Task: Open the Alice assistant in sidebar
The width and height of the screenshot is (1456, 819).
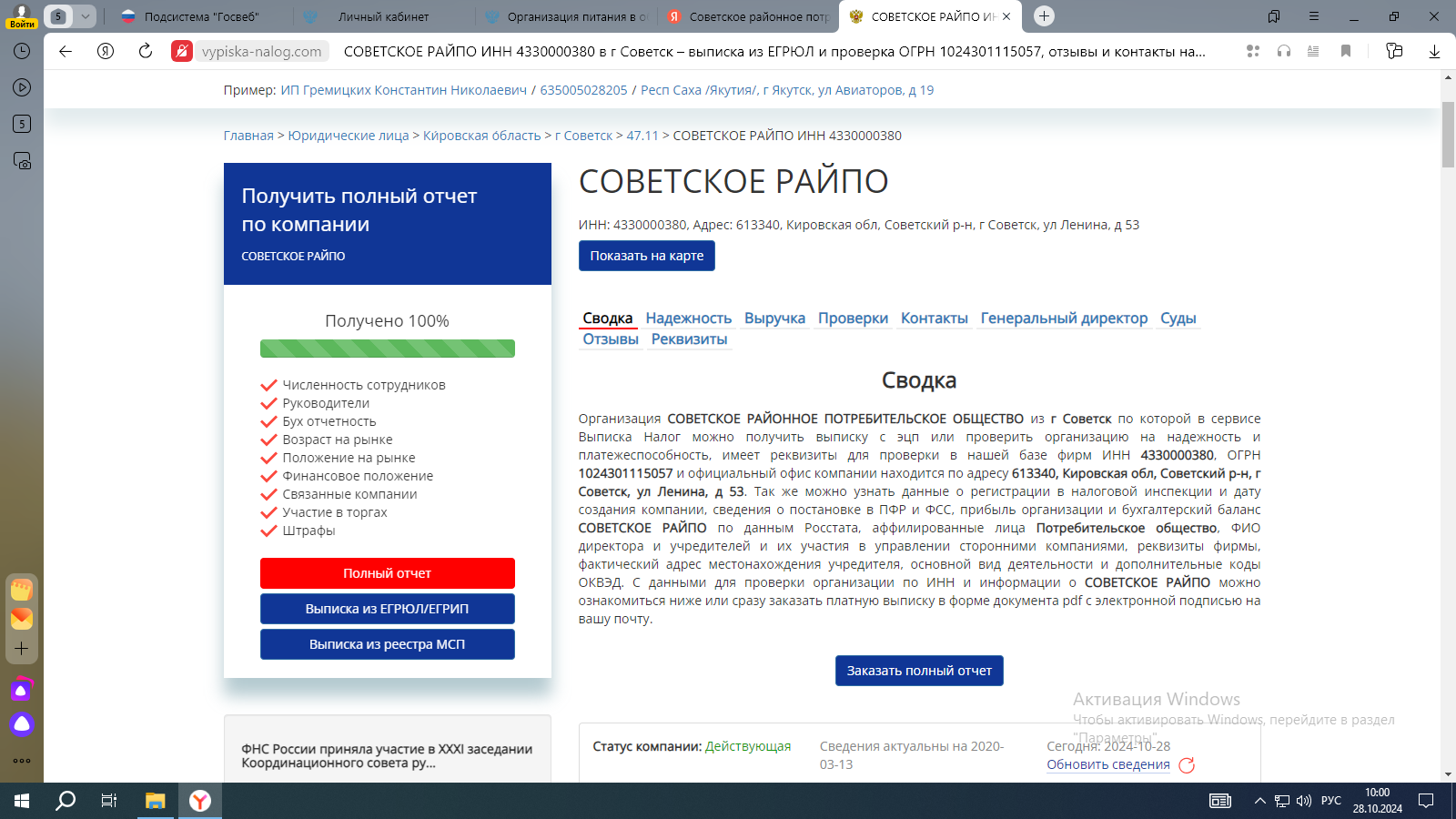Action: (x=22, y=724)
